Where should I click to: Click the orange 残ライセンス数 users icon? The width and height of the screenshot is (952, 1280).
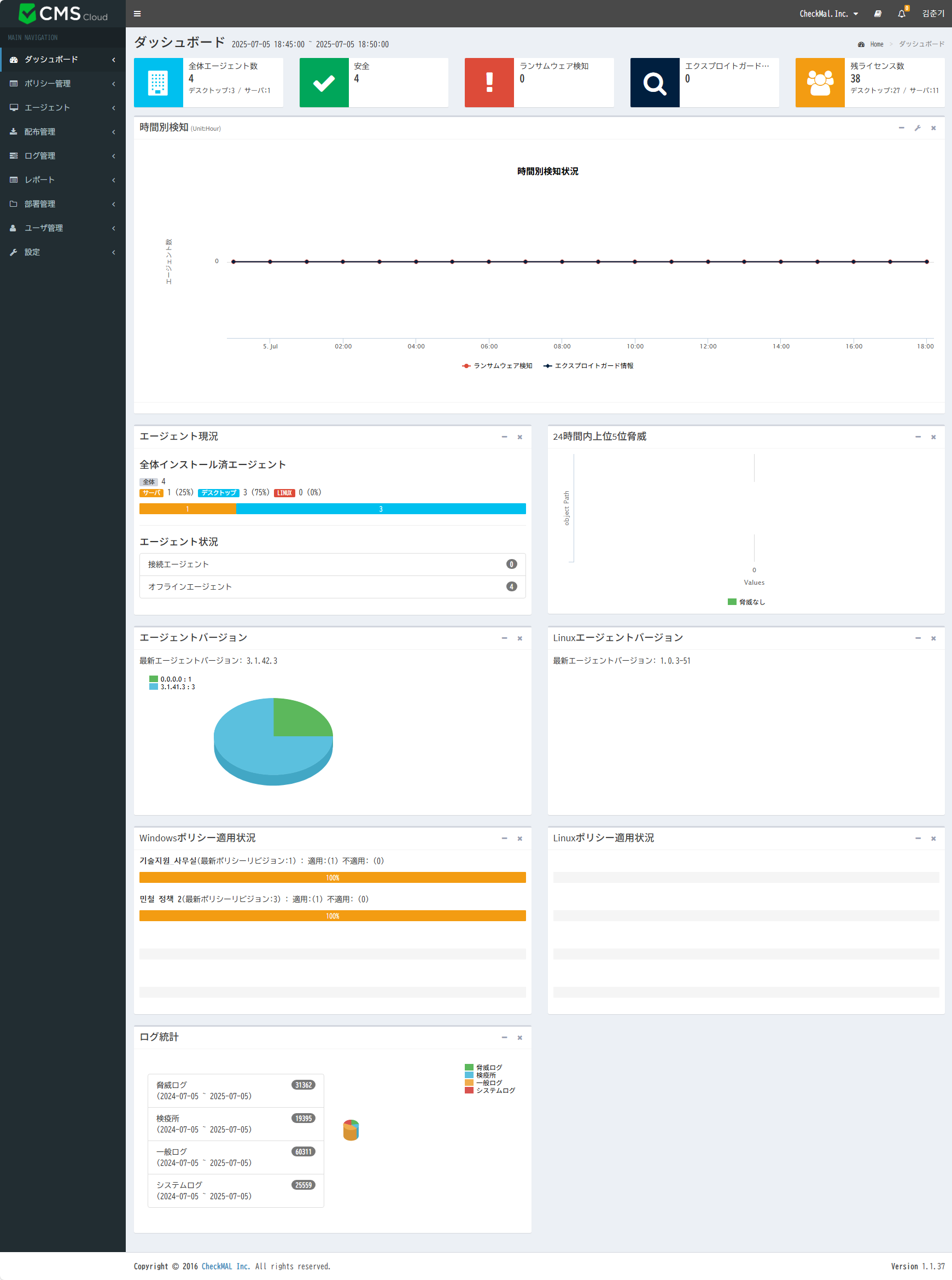[x=820, y=83]
